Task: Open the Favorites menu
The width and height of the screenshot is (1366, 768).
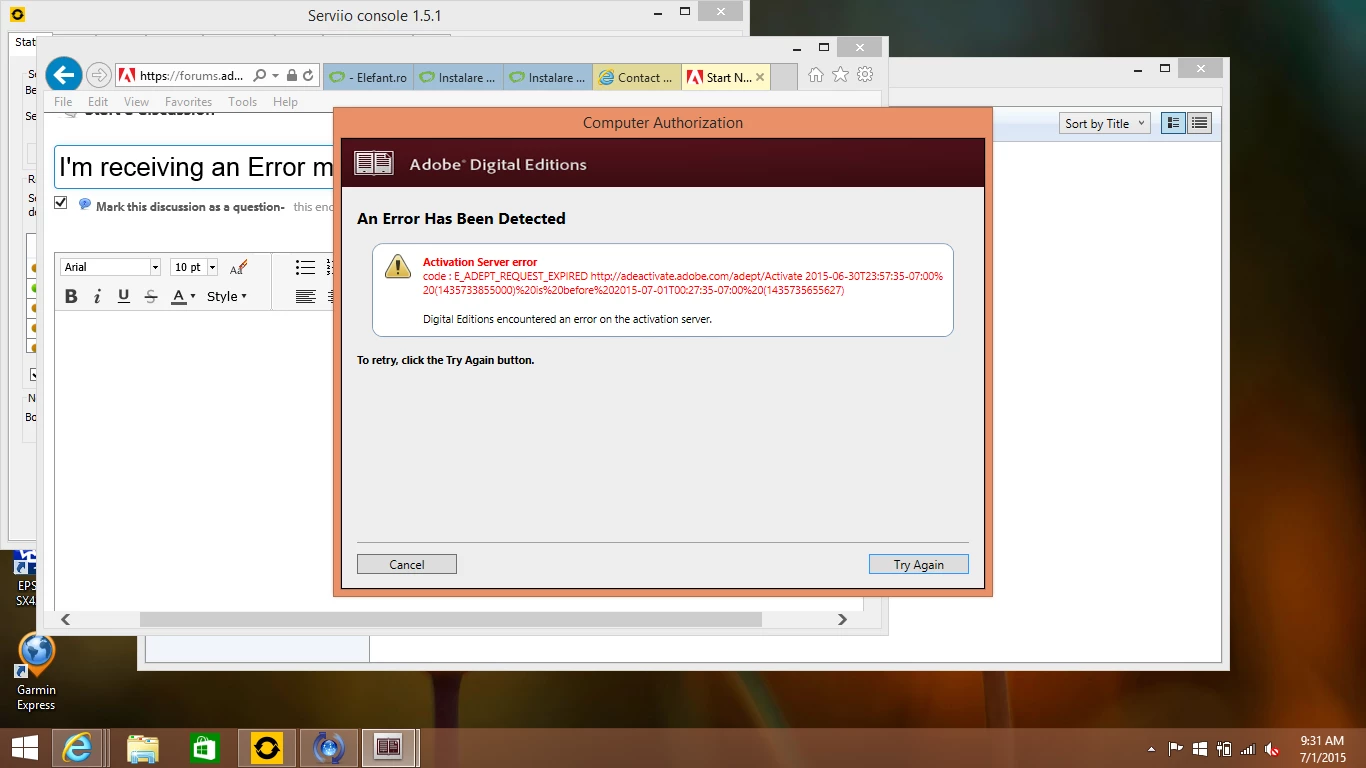Action: pyautogui.click(x=188, y=102)
